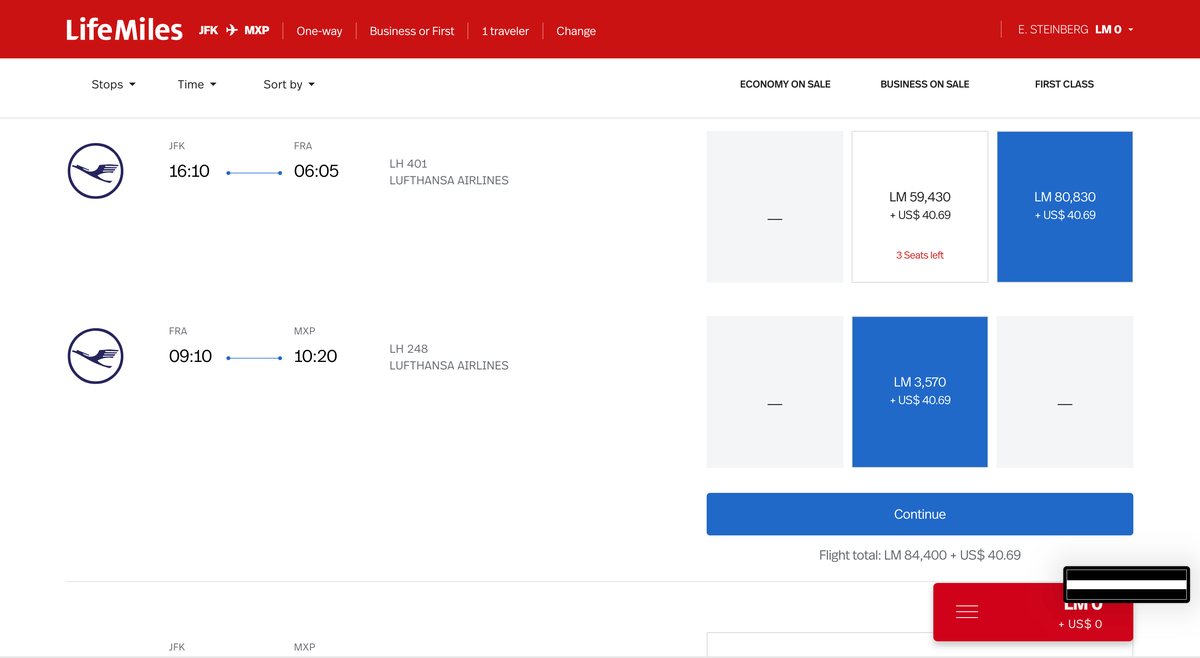This screenshot has height=658, width=1200.
Task: Click the 3 Seats left warning label
Action: pos(919,255)
